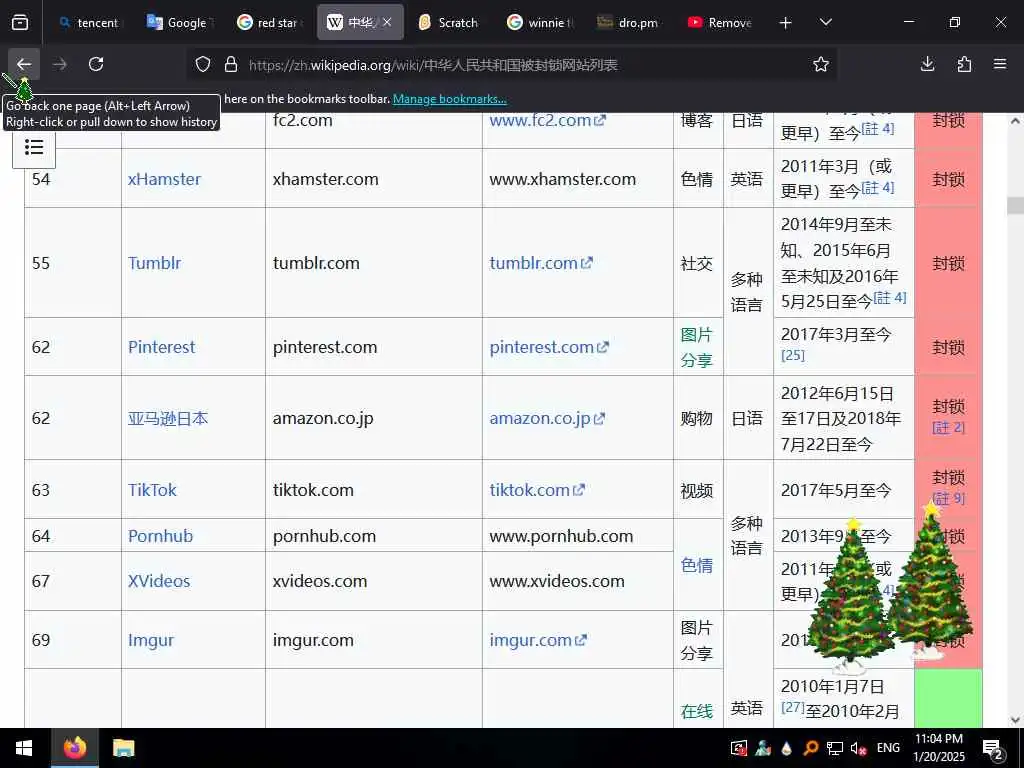Select the www.pornhub.com address text
This screenshot has height=768, width=1024.
[561, 536]
